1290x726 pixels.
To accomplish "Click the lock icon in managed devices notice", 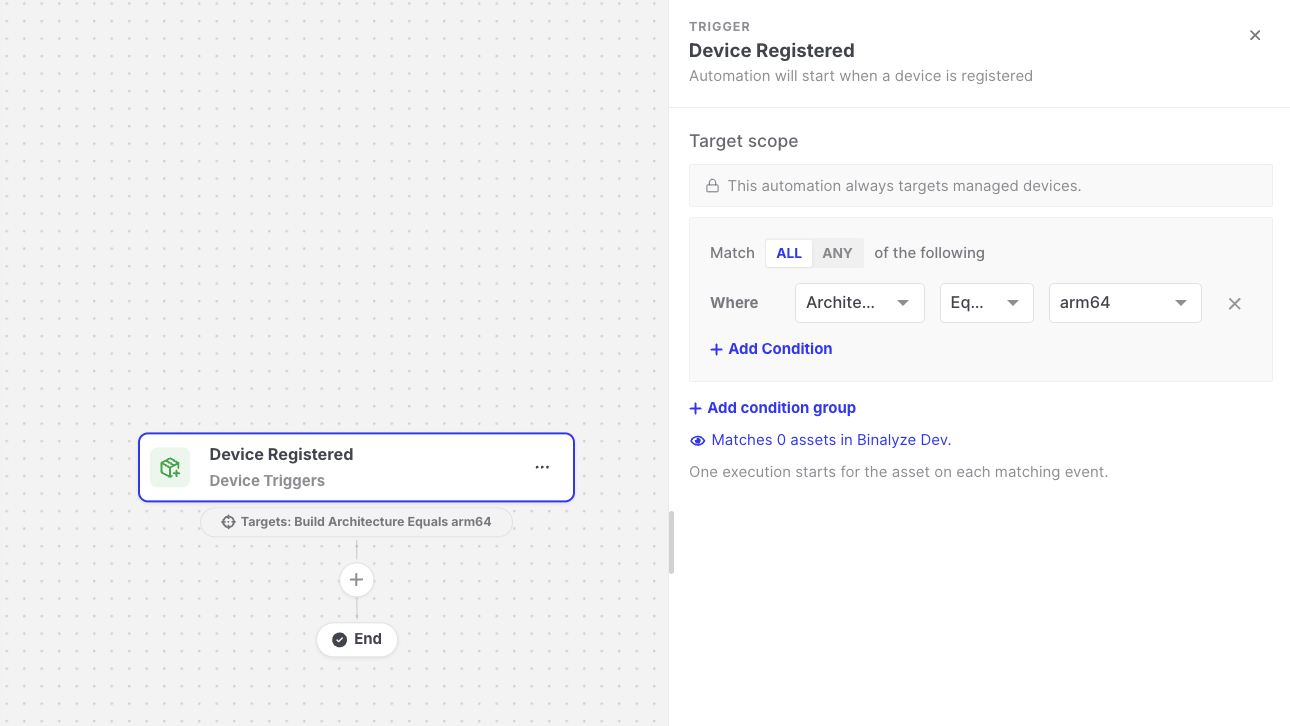I will tap(713, 186).
